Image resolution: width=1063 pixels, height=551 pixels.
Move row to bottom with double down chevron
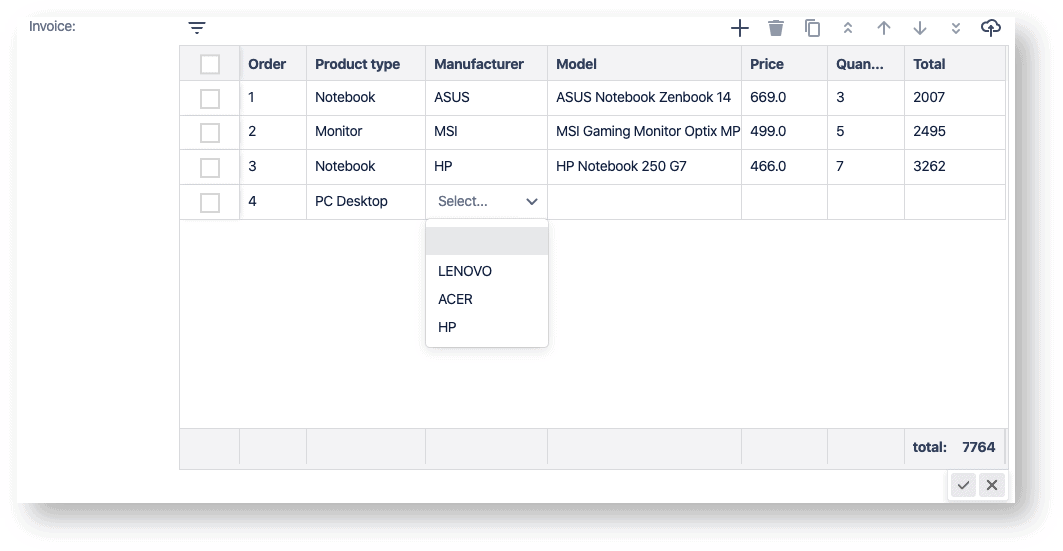pos(955,28)
